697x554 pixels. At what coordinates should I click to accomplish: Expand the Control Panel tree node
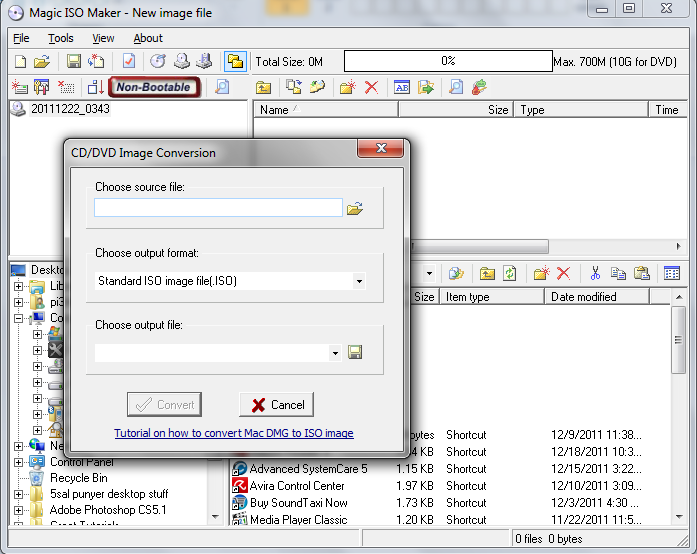(x=18, y=462)
